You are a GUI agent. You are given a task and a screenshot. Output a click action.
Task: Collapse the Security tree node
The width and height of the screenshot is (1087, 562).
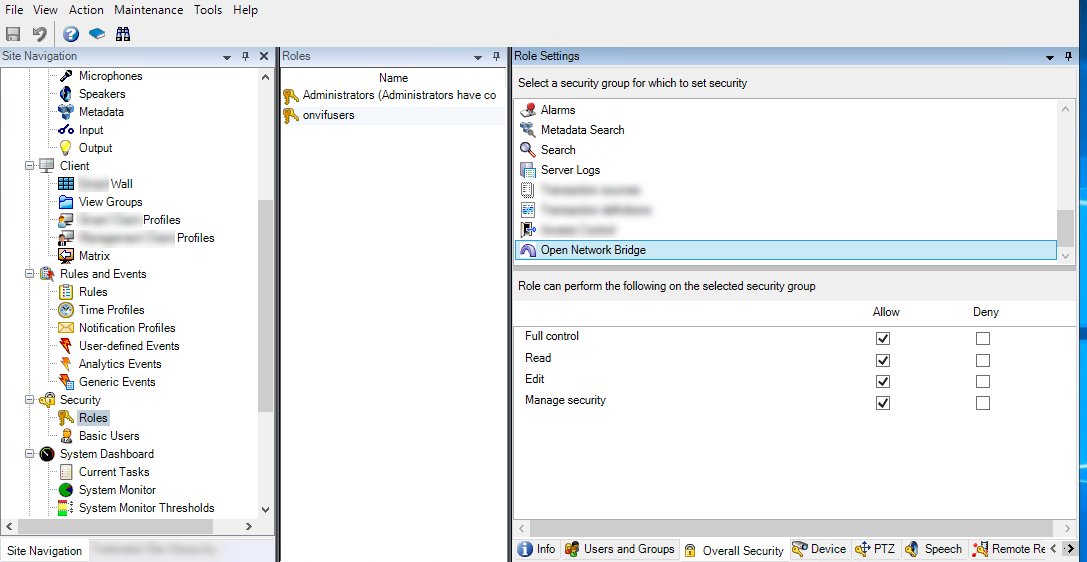click(x=30, y=400)
